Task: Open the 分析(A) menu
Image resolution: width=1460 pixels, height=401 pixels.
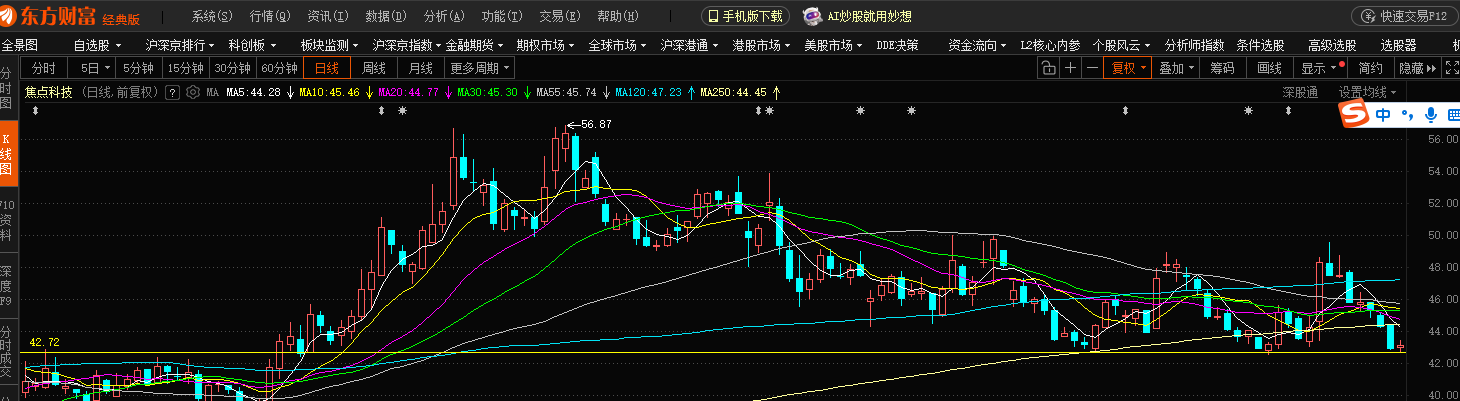Action: tap(444, 17)
